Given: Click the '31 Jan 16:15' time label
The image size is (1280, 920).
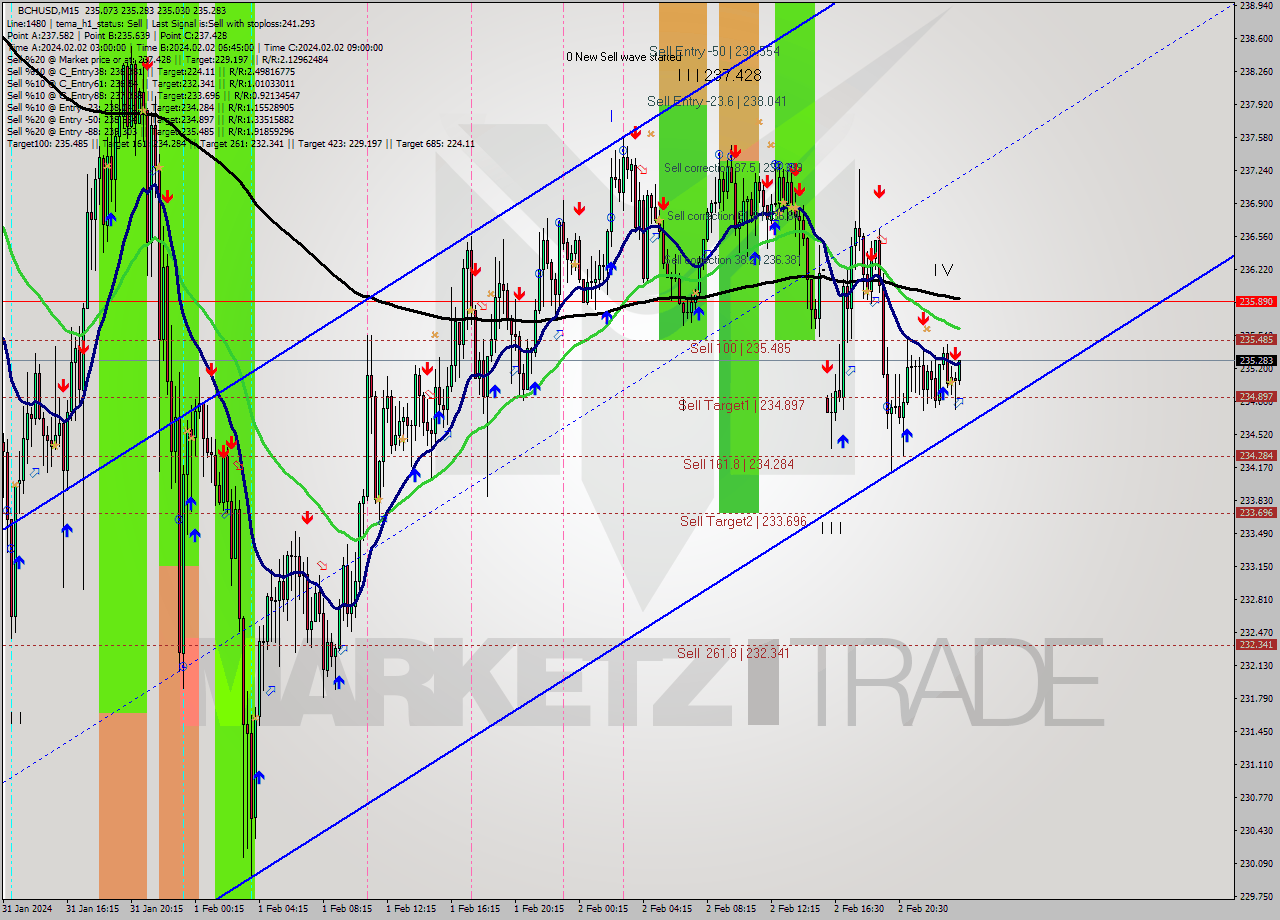Looking at the screenshot, I should [92, 909].
